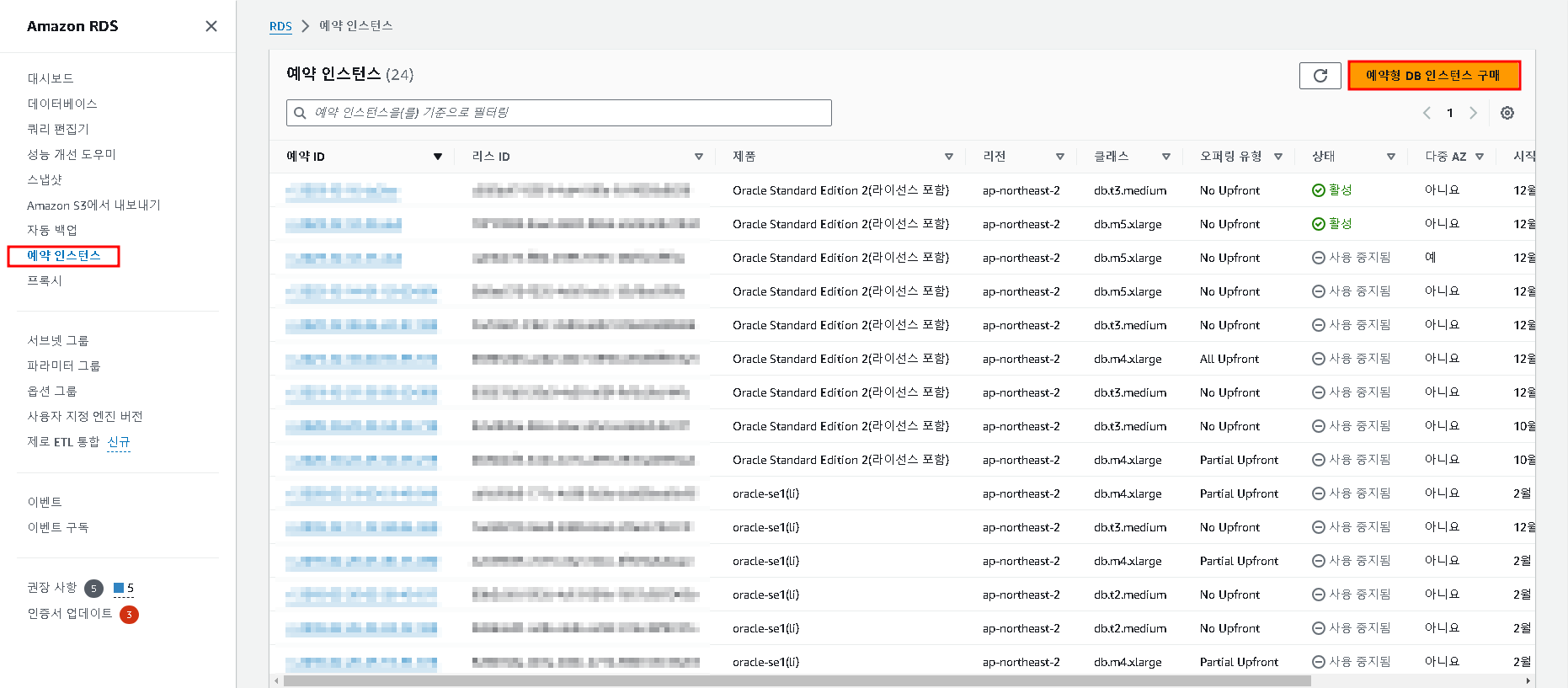Click red certificate update badge 3

tap(129, 615)
